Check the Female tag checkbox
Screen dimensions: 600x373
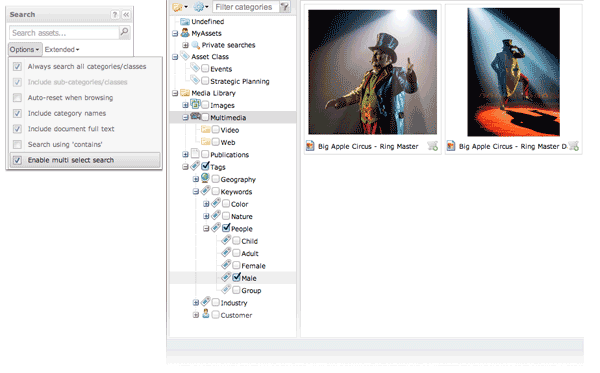pyautogui.click(x=236, y=265)
